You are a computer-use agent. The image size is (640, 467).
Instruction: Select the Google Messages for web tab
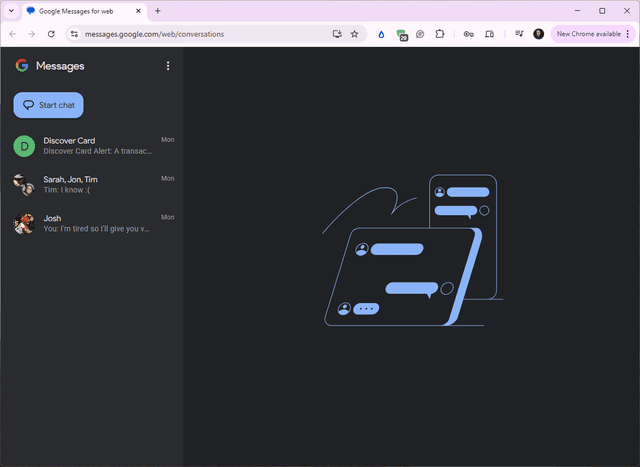click(x=78, y=10)
